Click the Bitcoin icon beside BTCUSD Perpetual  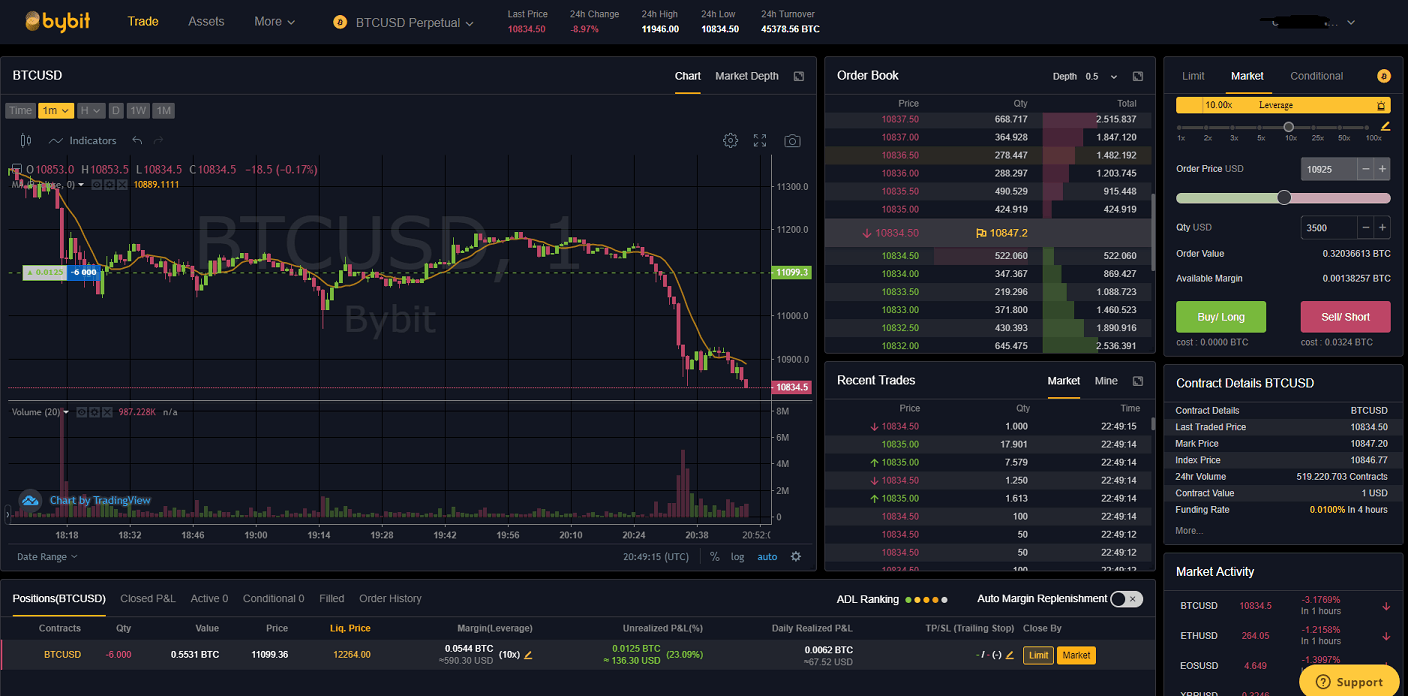[339, 22]
